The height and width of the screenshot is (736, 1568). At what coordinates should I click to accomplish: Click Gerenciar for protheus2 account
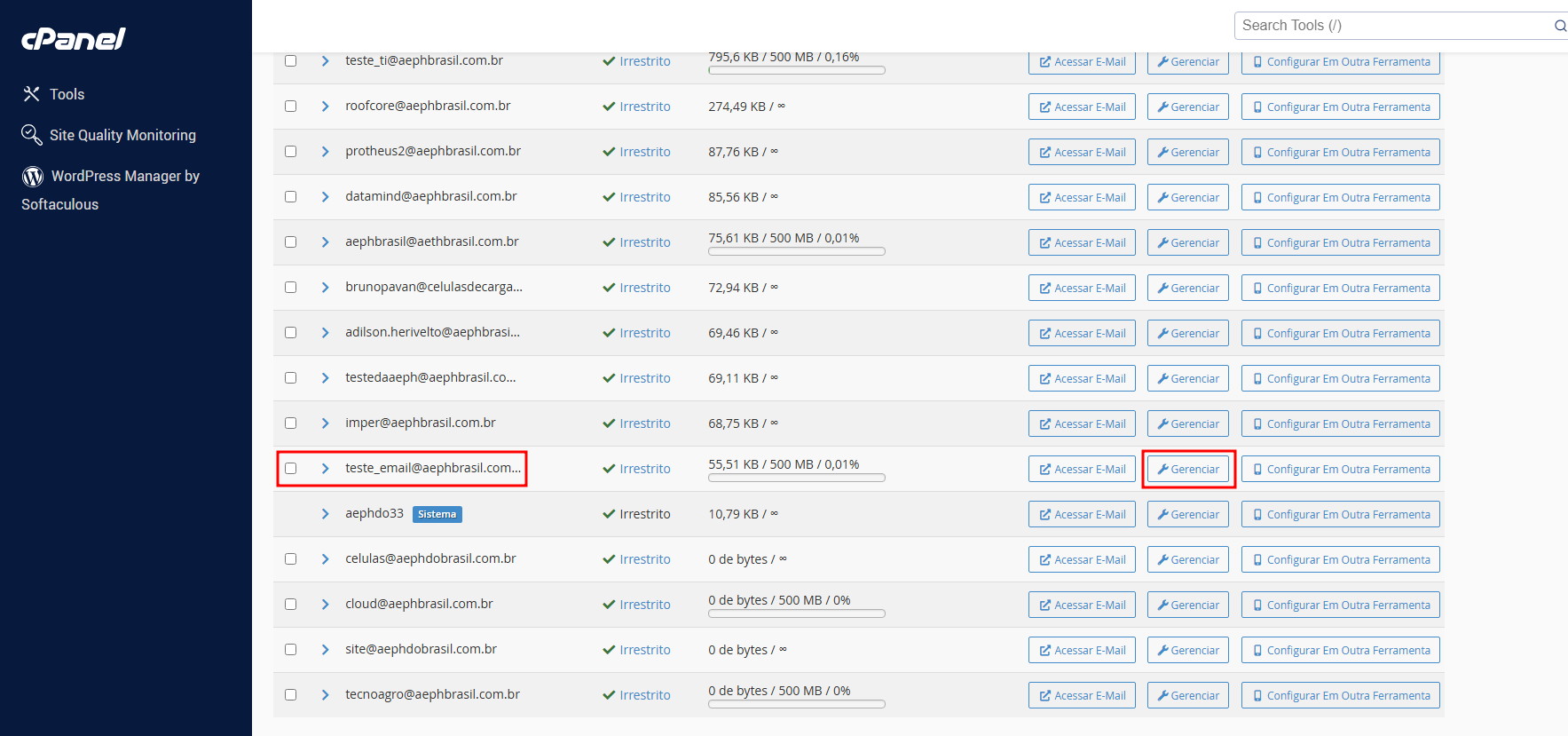pyautogui.click(x=1188, y=152)
